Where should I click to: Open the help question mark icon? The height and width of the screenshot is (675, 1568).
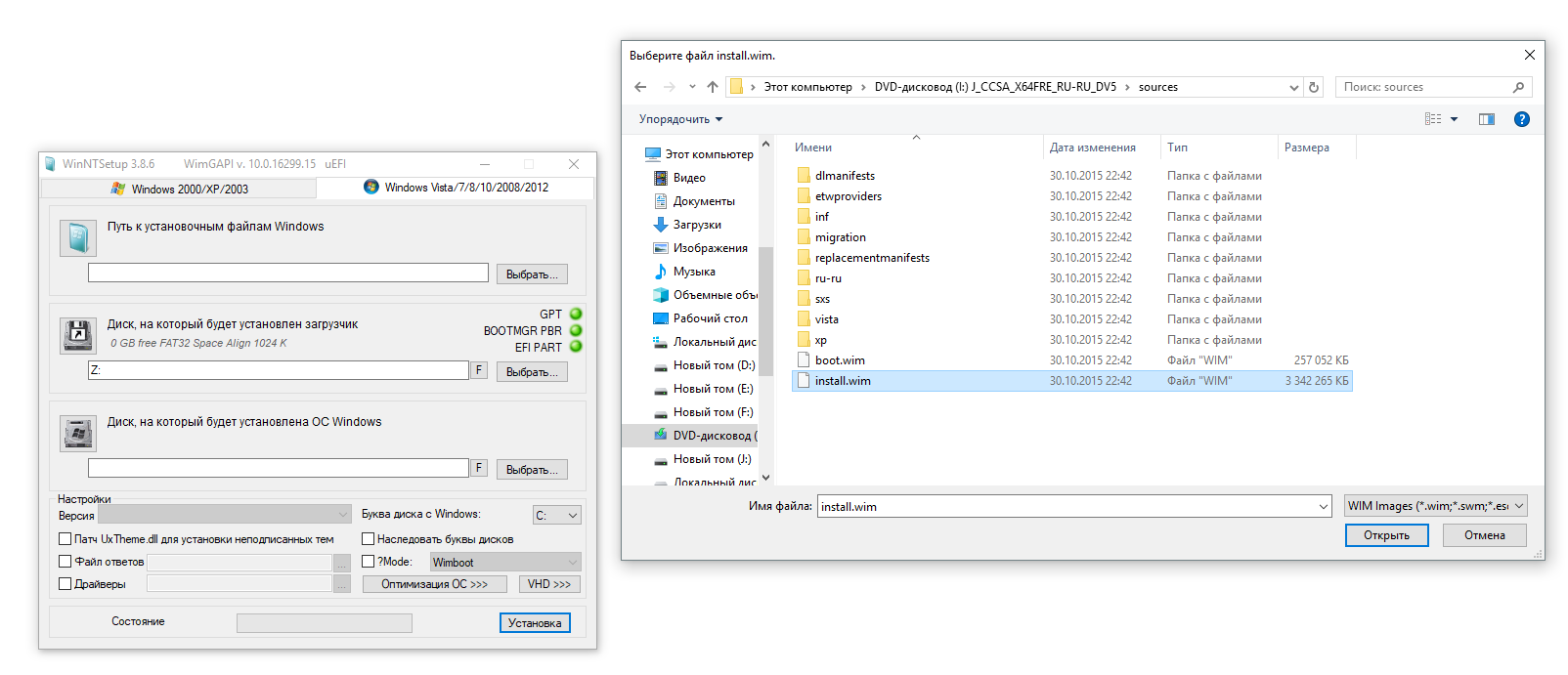(1521, 119)
